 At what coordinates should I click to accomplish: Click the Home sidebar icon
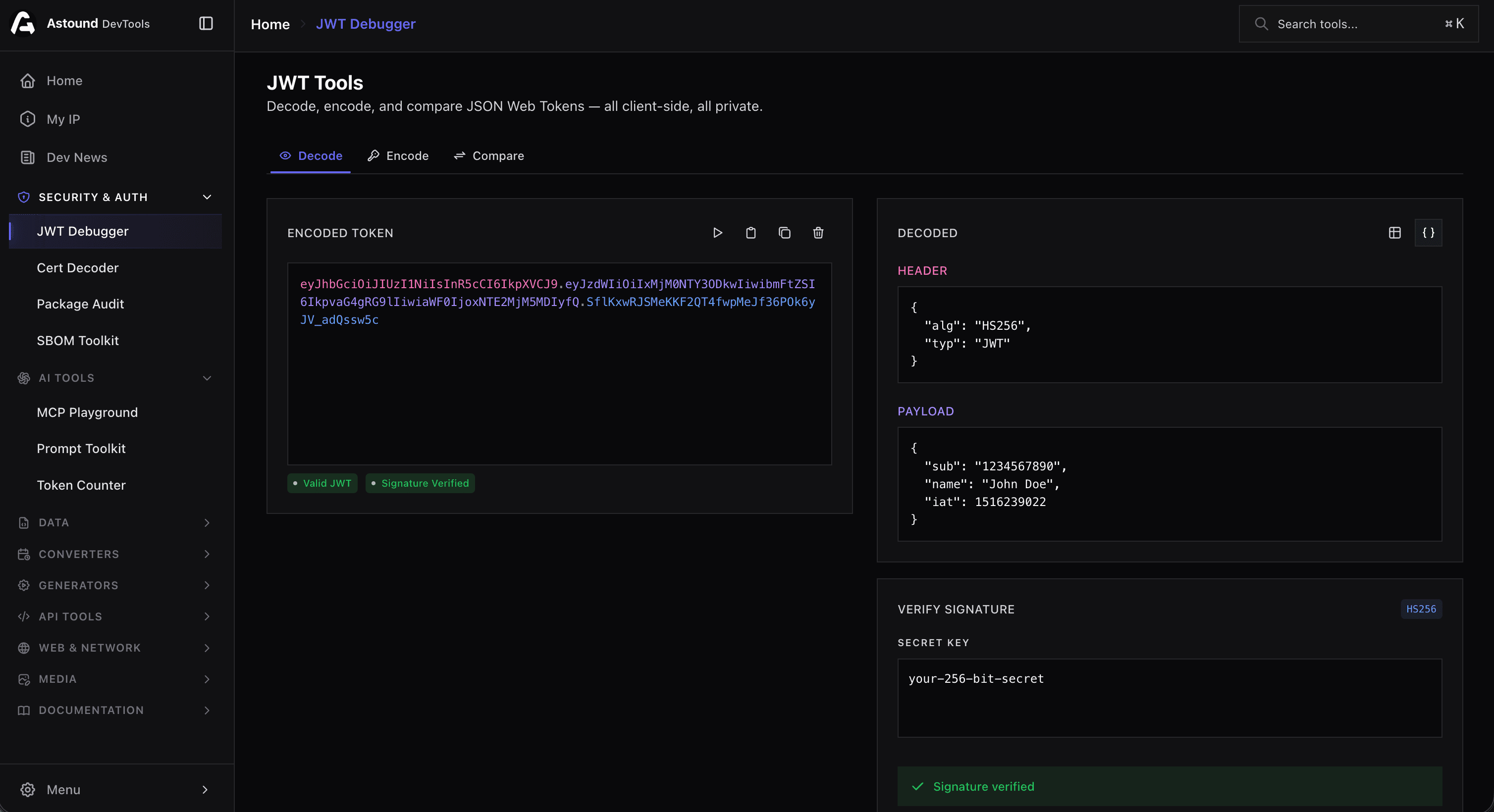[28, 81]
